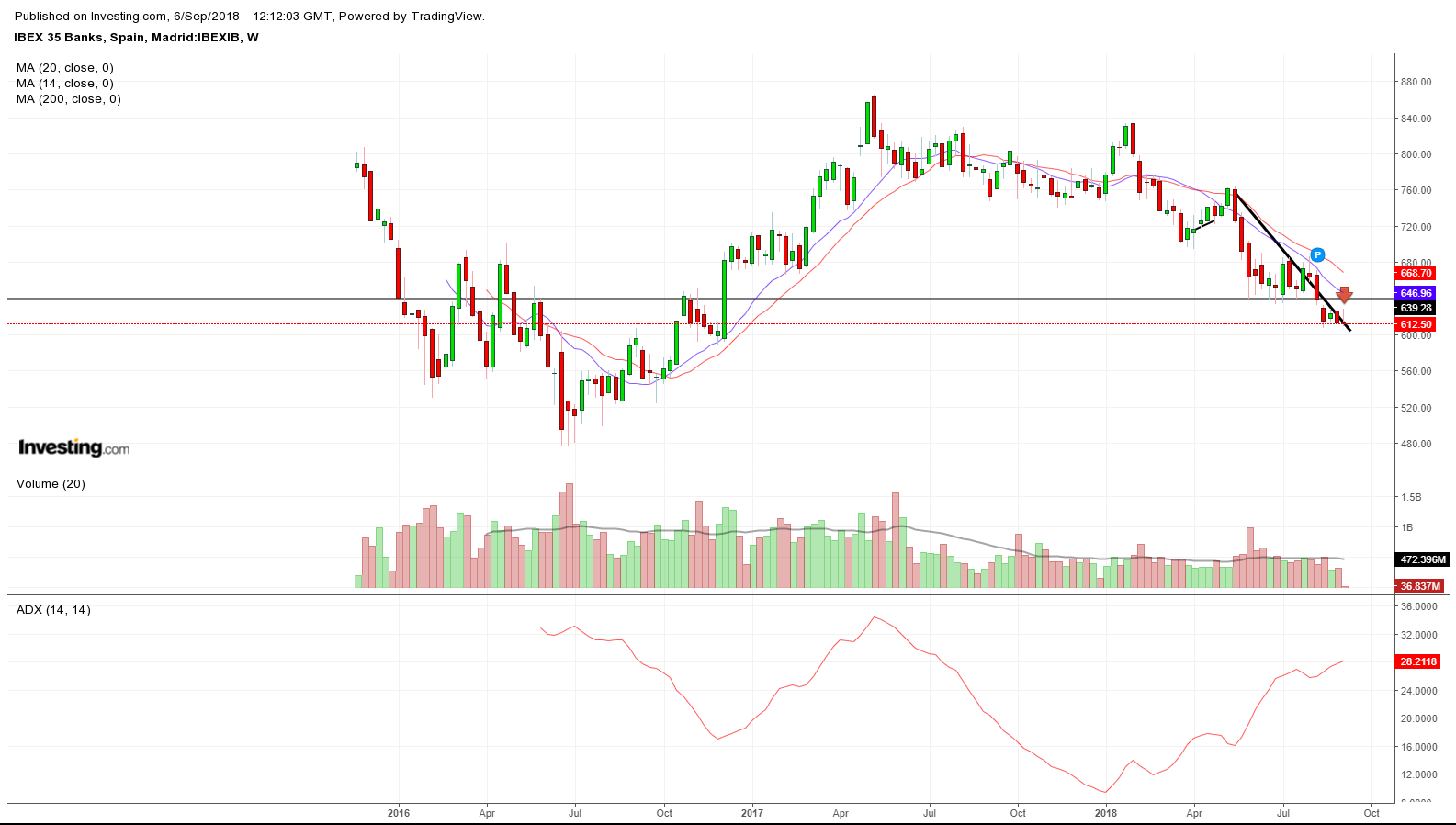The image size is (1456, 825).
Task: Click the blue P marker on chart
Action: (1317, 254)
